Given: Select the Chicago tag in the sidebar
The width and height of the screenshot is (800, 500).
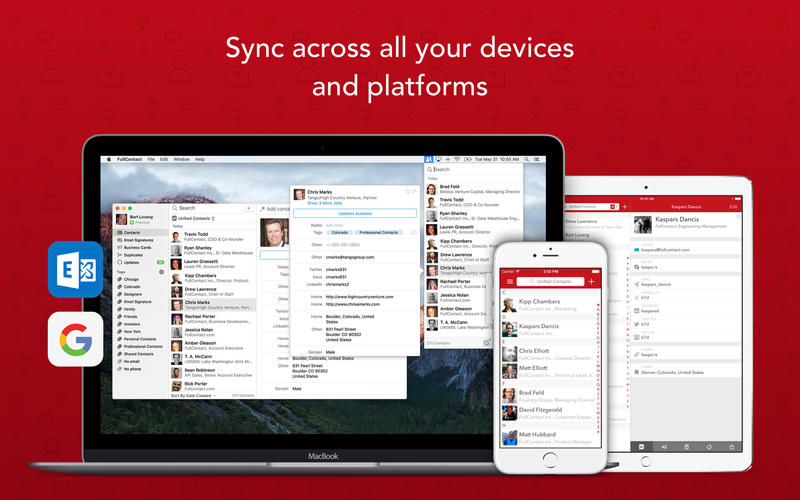Looking at the screenshot, I should tap(140, 280).
